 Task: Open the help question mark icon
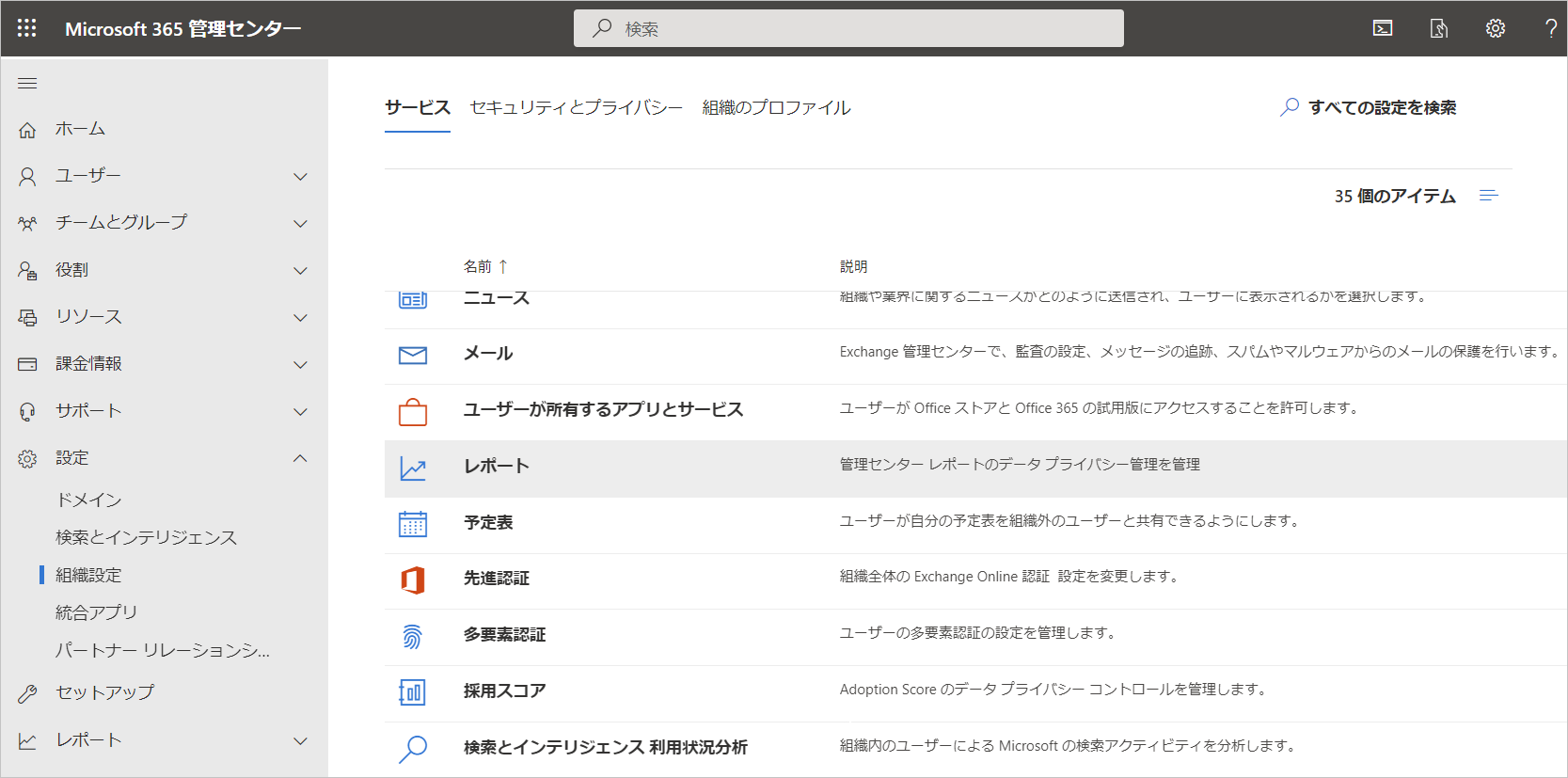coord(1551,28)
